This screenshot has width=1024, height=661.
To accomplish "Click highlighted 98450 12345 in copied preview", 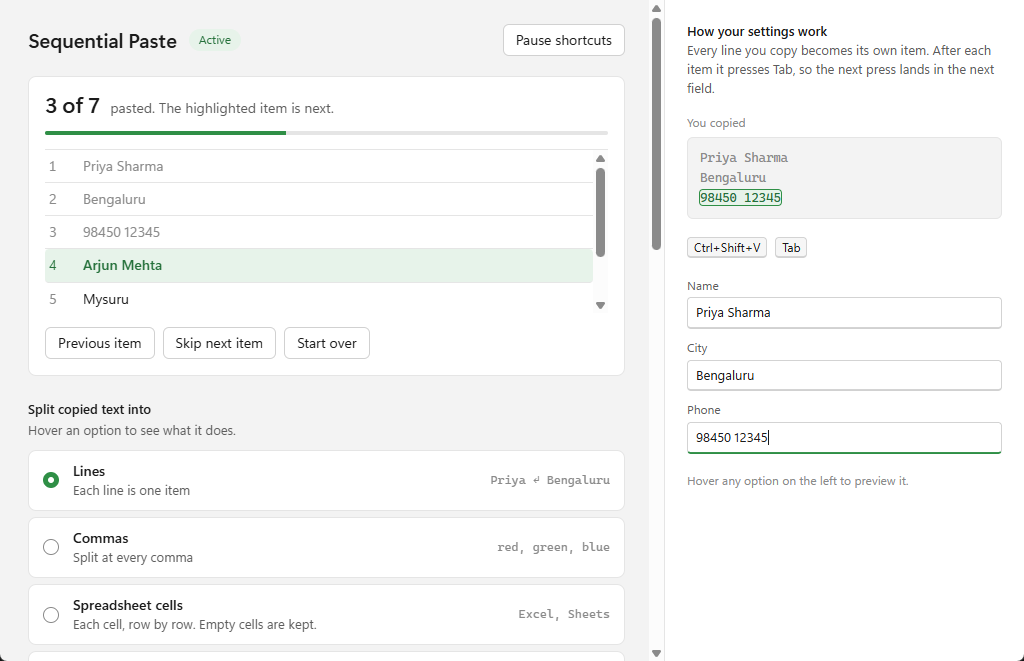I will coord(740,198).
